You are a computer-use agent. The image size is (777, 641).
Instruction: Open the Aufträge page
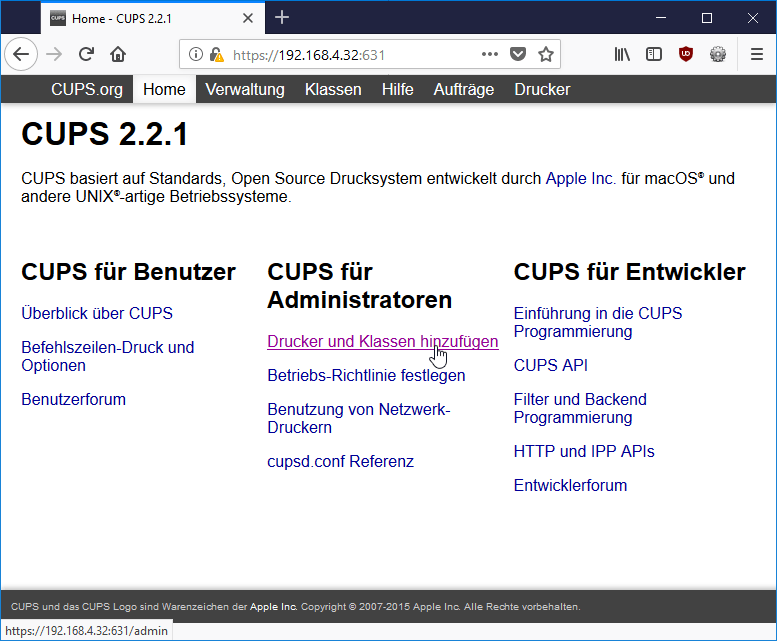464,89
